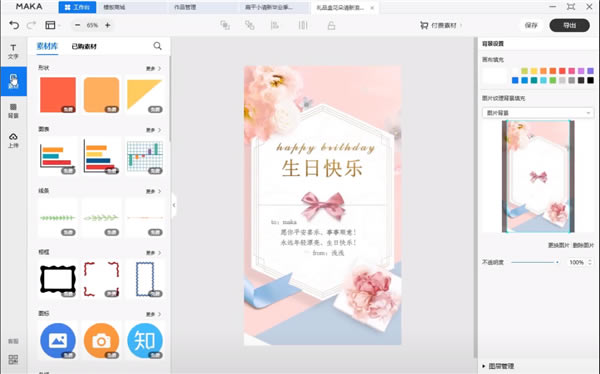This screenshot has width=600, height=374.
Task: Insert the grid candlestick chart
Action: 145,157
